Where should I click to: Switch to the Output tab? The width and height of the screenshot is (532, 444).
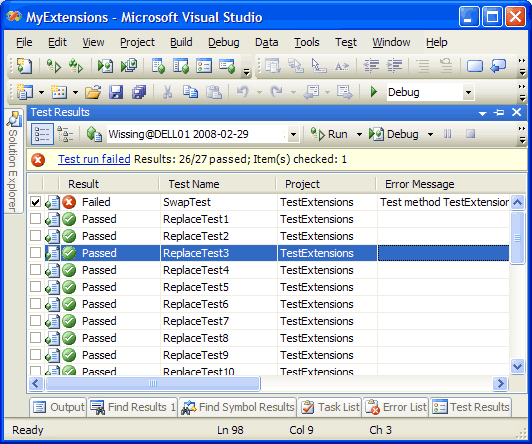58,407
